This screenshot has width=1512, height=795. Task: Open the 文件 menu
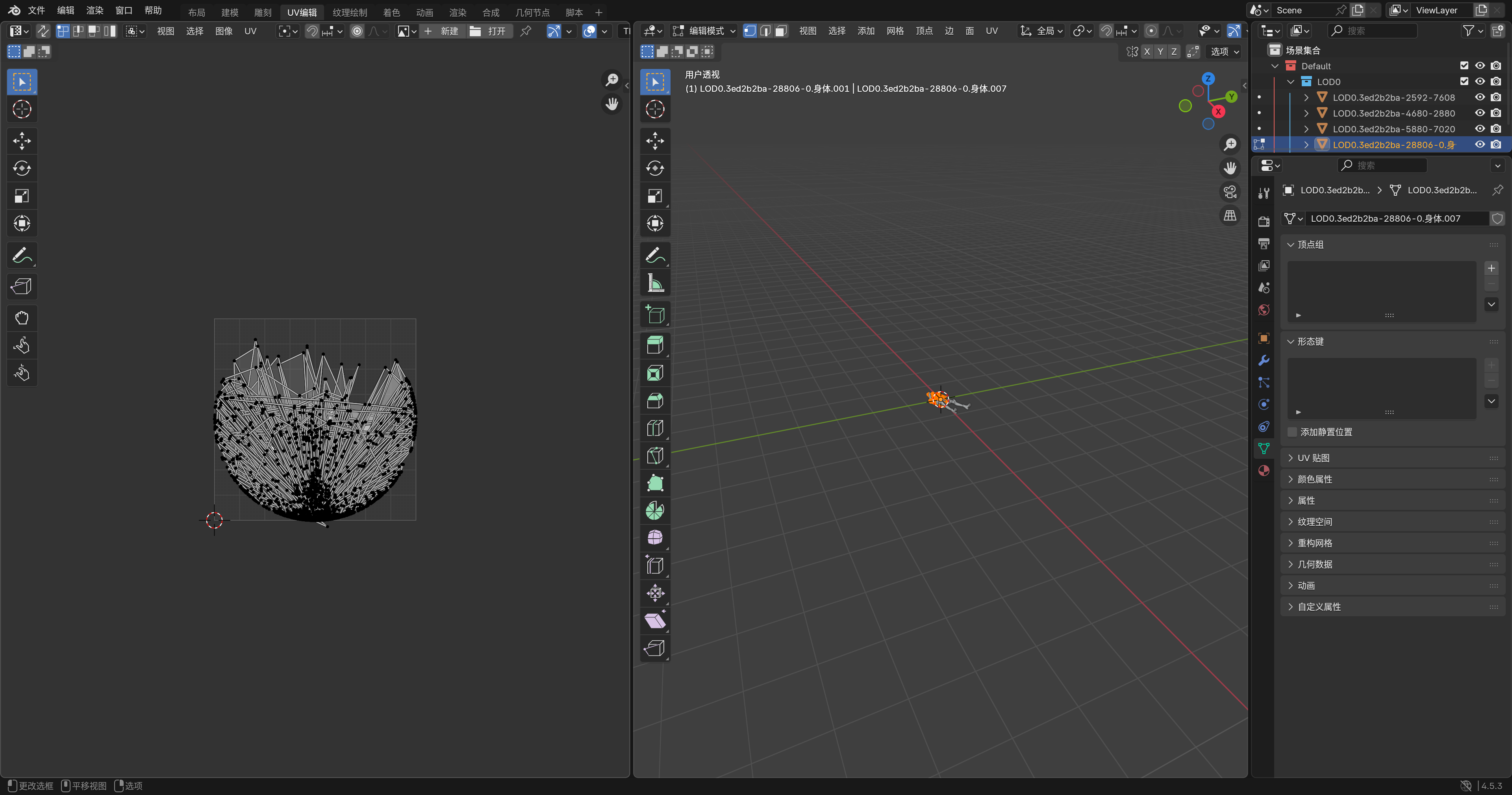[36, 11]
